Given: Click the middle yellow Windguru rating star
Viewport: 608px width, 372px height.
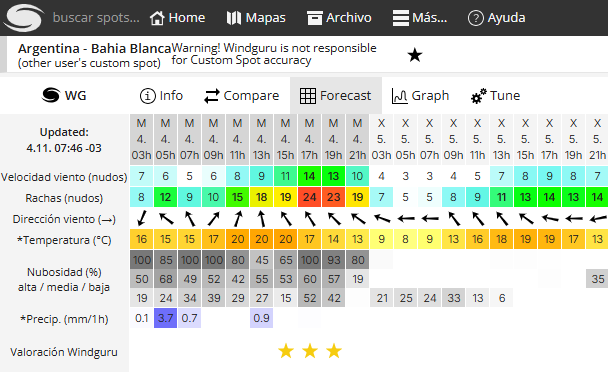Looking at the screenshot, I should click(310, 351).
